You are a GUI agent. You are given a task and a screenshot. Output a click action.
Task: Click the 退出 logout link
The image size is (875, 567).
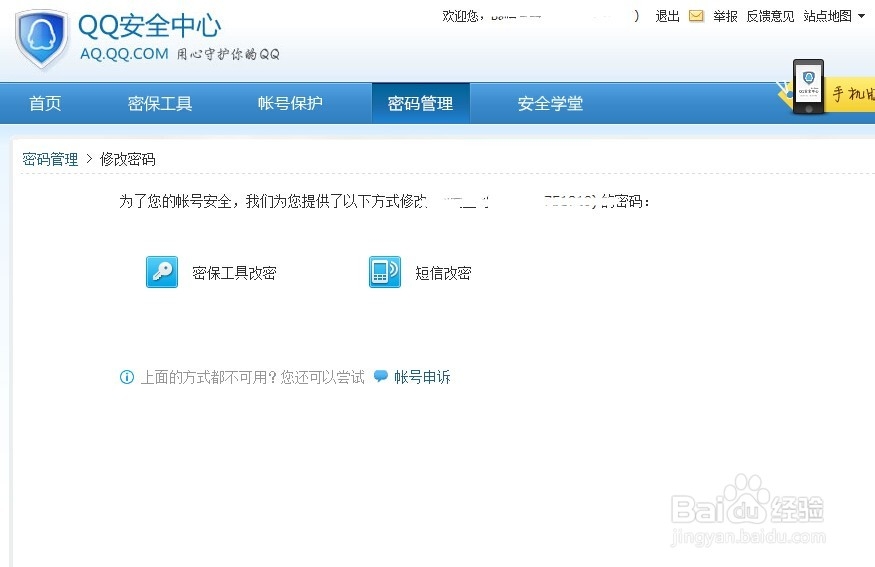click(667, 16)
